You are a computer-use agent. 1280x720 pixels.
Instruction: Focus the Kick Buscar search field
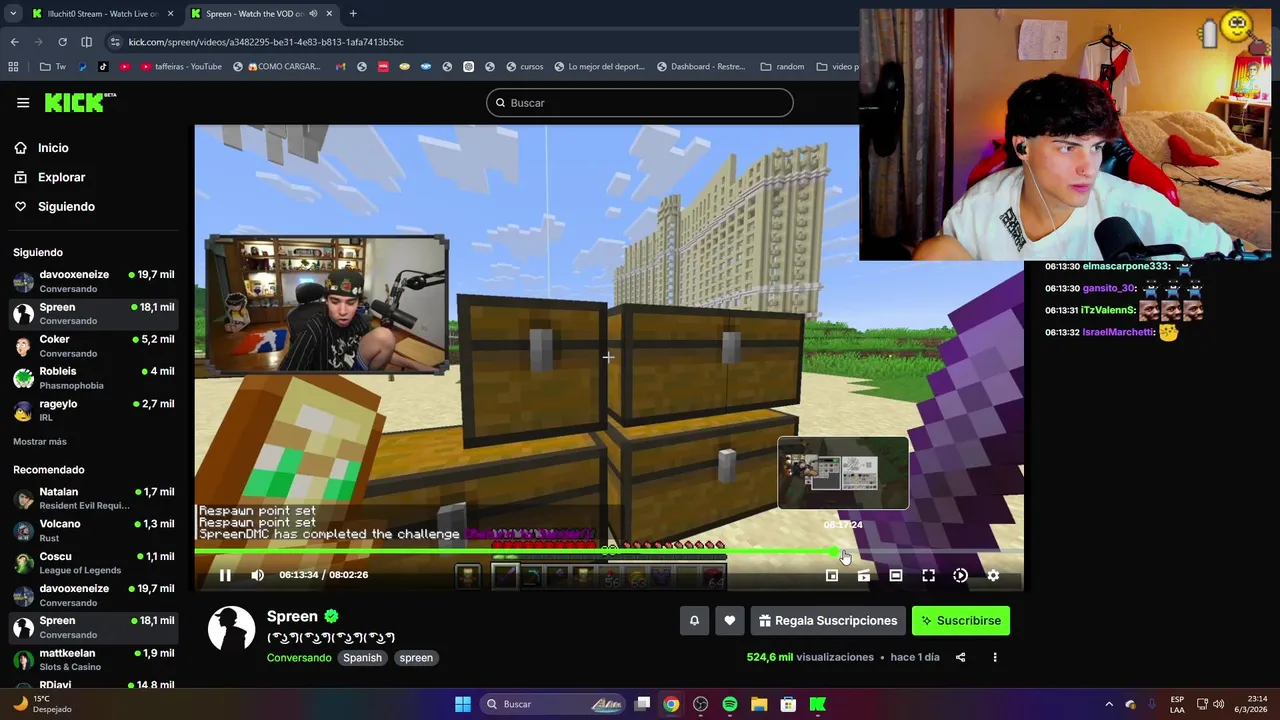640,103
